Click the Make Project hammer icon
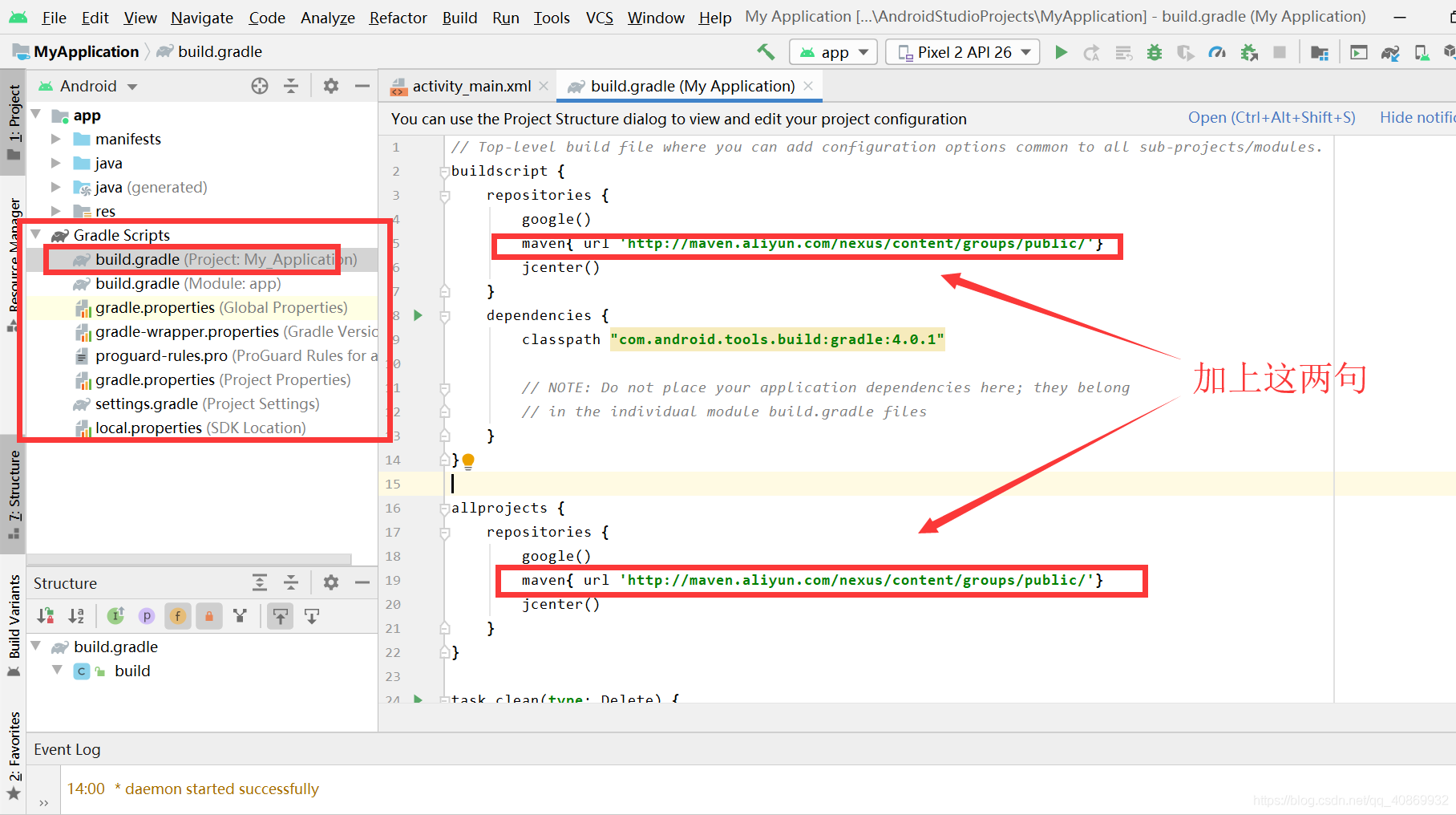1456x815 pixels. pos(766,52)
